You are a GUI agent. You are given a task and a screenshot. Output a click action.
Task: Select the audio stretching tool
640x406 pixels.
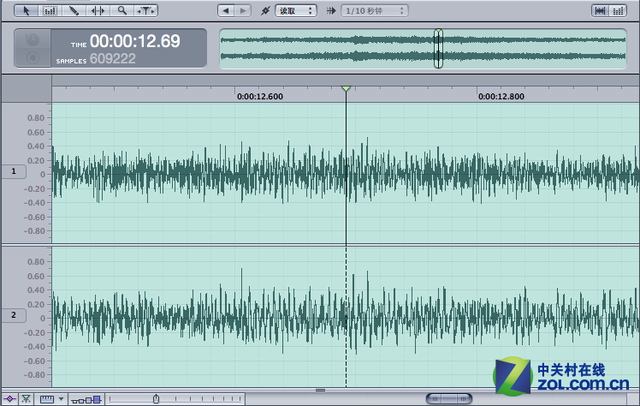pos(98,10)
